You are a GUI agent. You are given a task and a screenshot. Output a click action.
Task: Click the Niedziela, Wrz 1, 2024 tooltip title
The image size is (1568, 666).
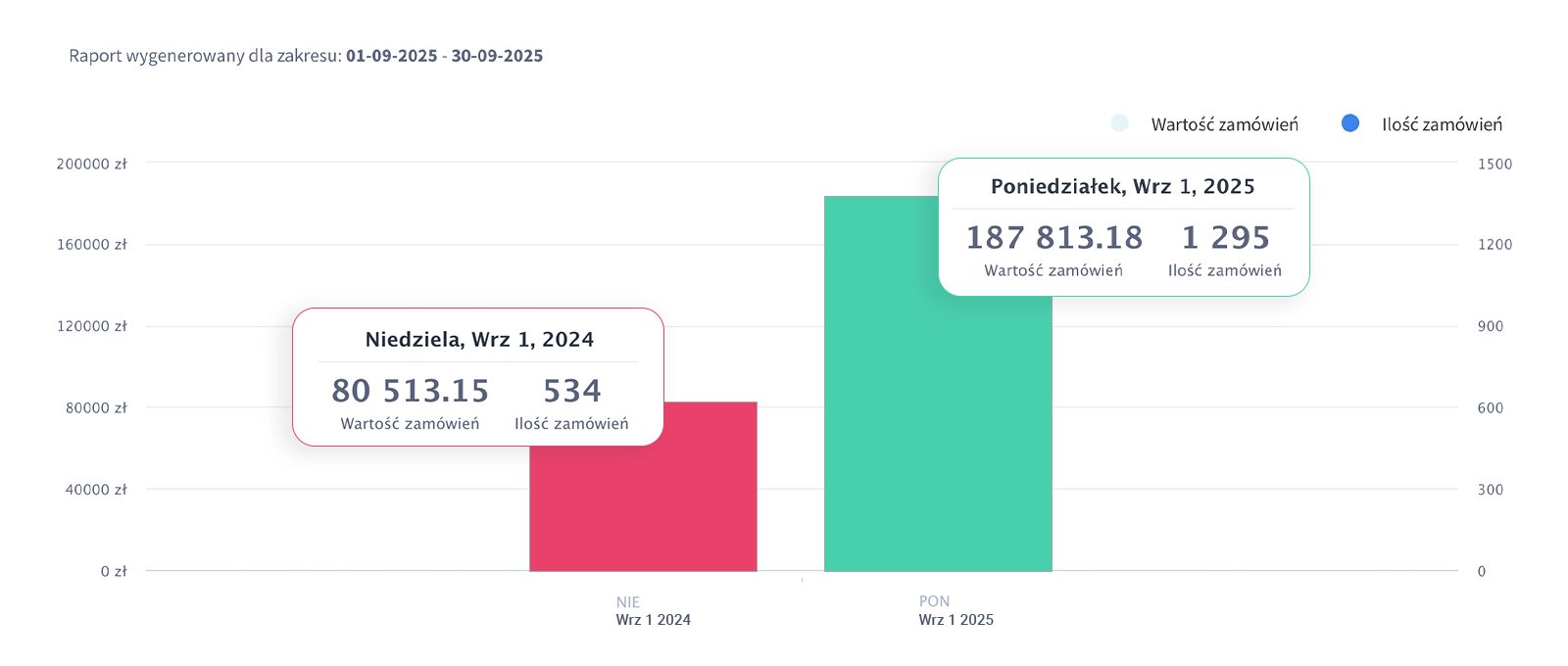tap(479, 340)
